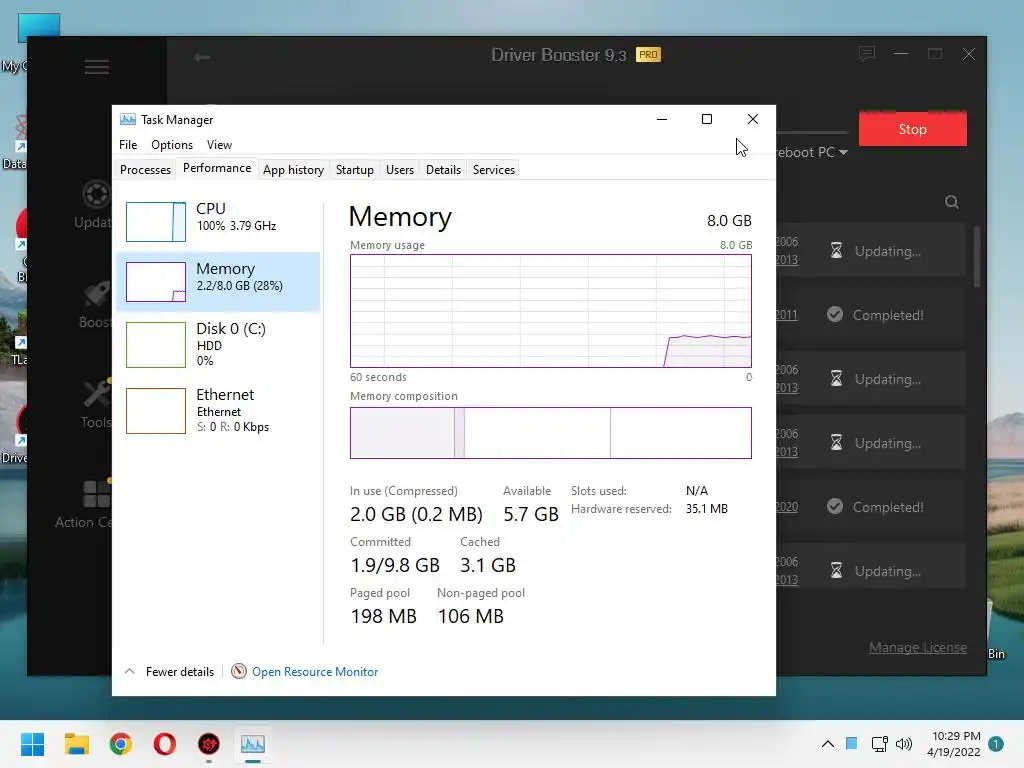Viewport: 1024px width, 768px height.
Task: Maximize the Task Manager window
Action: (707, 119)
